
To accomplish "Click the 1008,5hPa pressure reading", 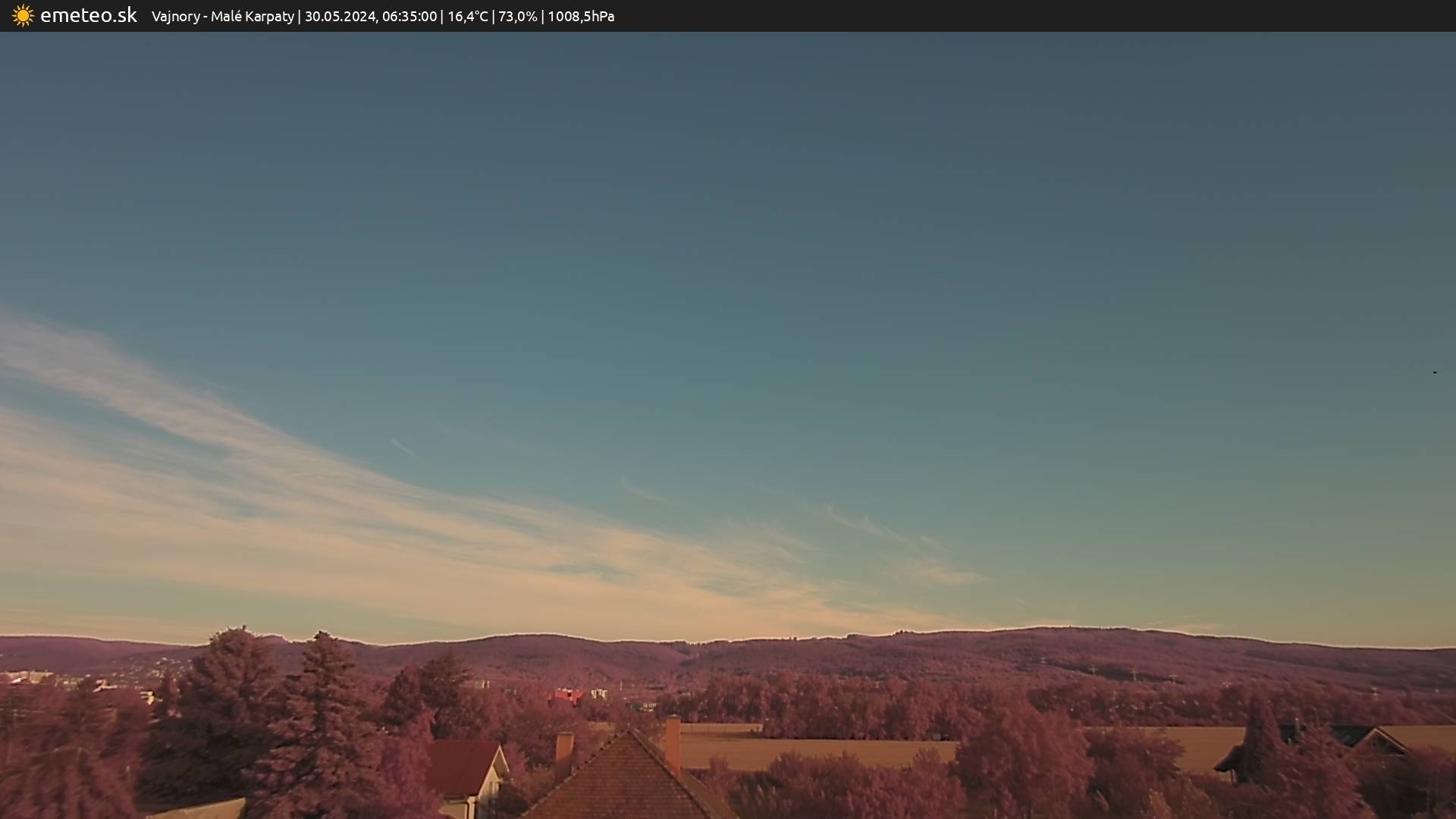I will 581,17.
